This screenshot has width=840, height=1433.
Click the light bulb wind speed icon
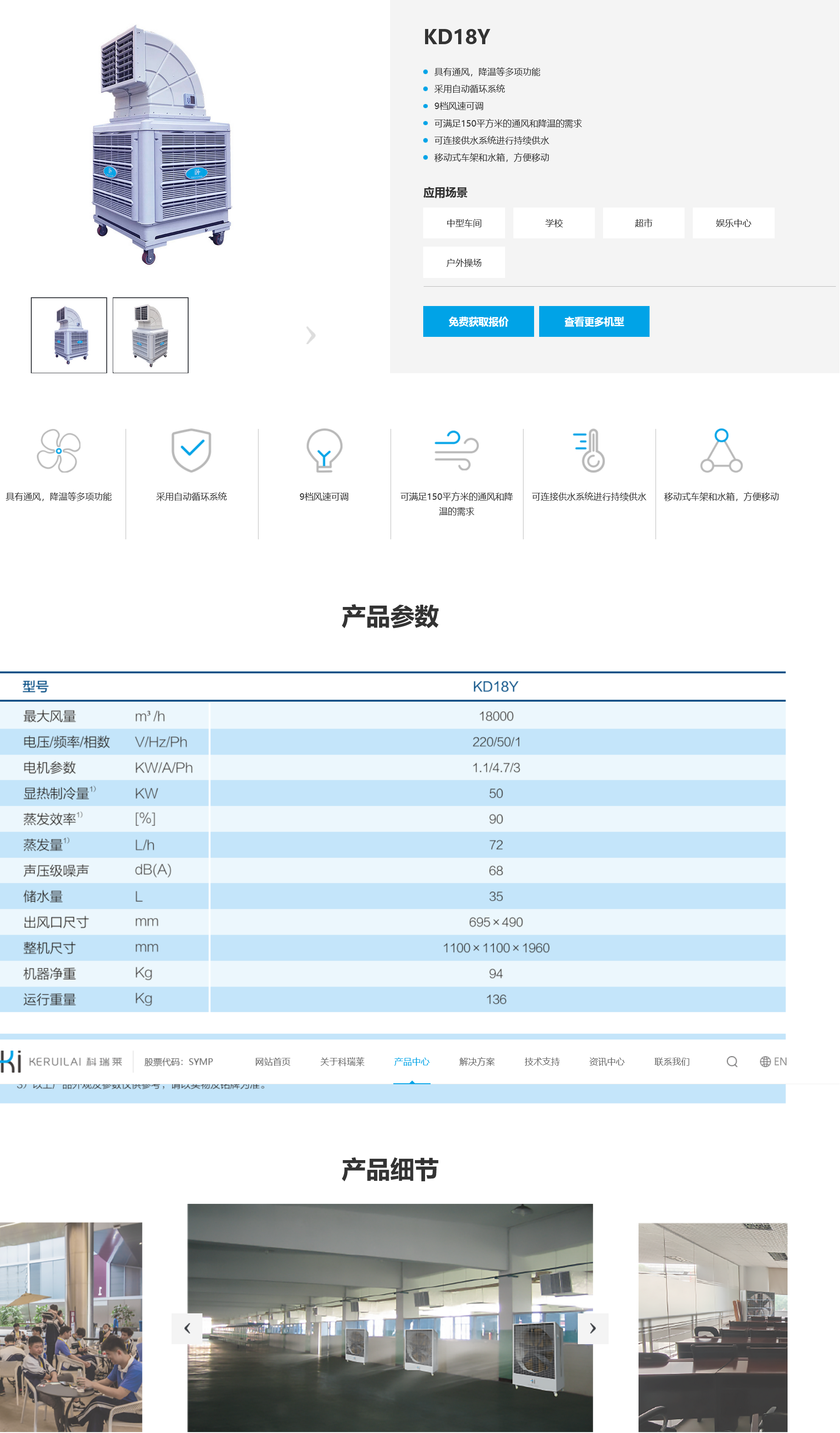324,451
